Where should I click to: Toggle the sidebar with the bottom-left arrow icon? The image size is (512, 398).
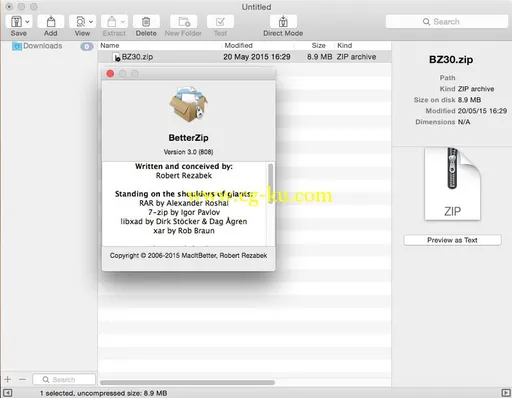8,393
